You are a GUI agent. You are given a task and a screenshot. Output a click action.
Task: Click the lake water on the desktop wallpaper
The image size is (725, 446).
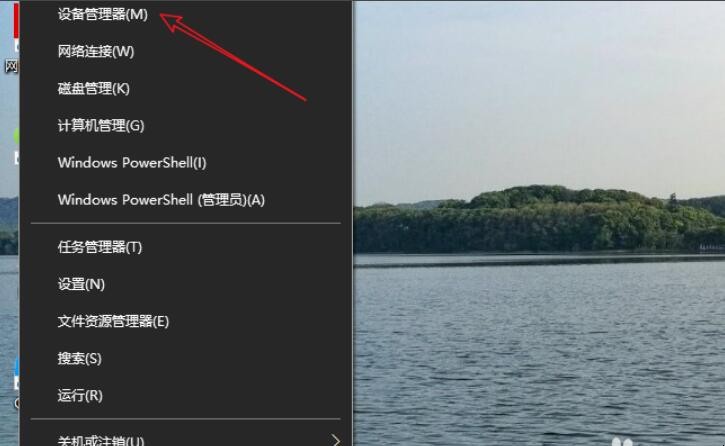pyautogui.click(x=539, y=351)
